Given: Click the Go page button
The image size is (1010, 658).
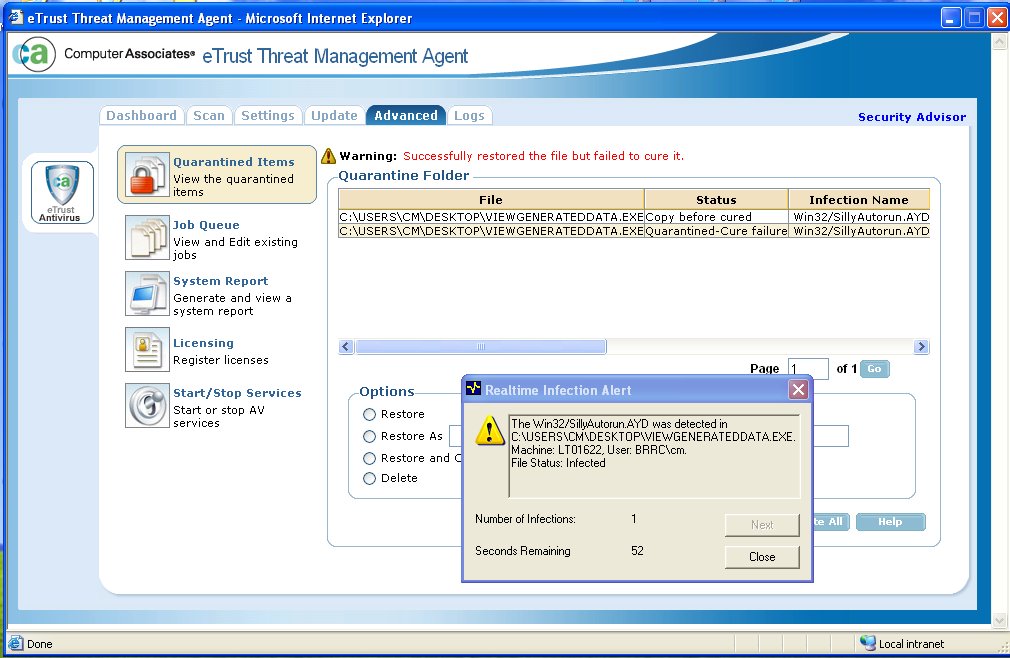Looking at the screenshot, I should (874, 369).
